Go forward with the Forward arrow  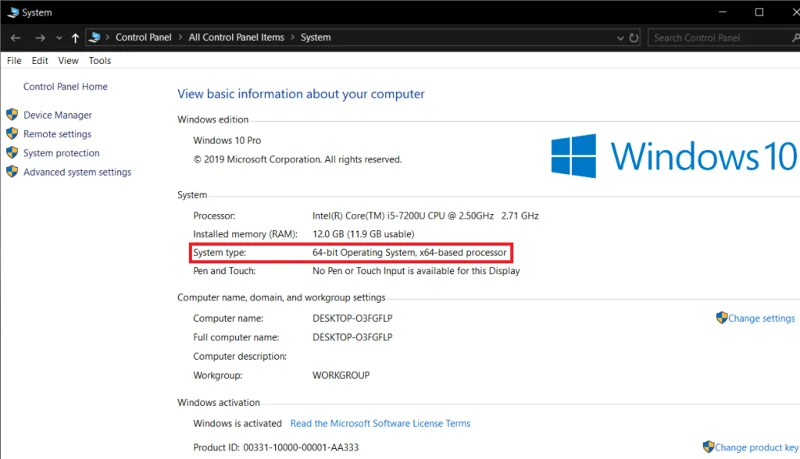[x=40, y=38]
